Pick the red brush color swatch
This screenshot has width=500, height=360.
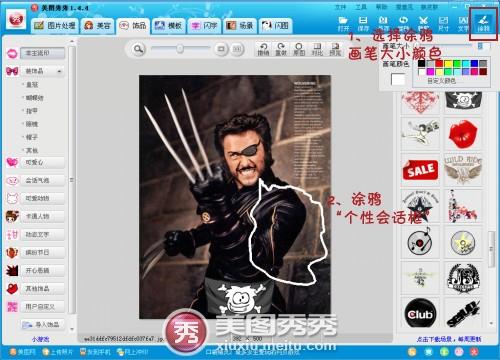point(439,63)
